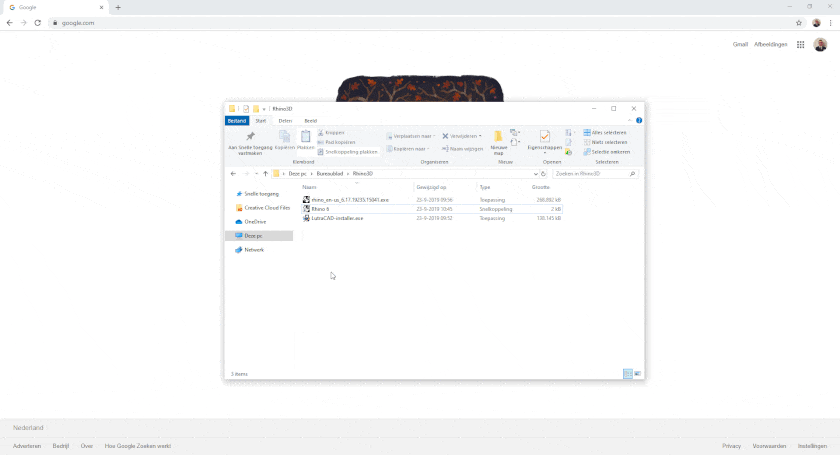Click Niets selecteren in ribbon

tap(605, 142)
